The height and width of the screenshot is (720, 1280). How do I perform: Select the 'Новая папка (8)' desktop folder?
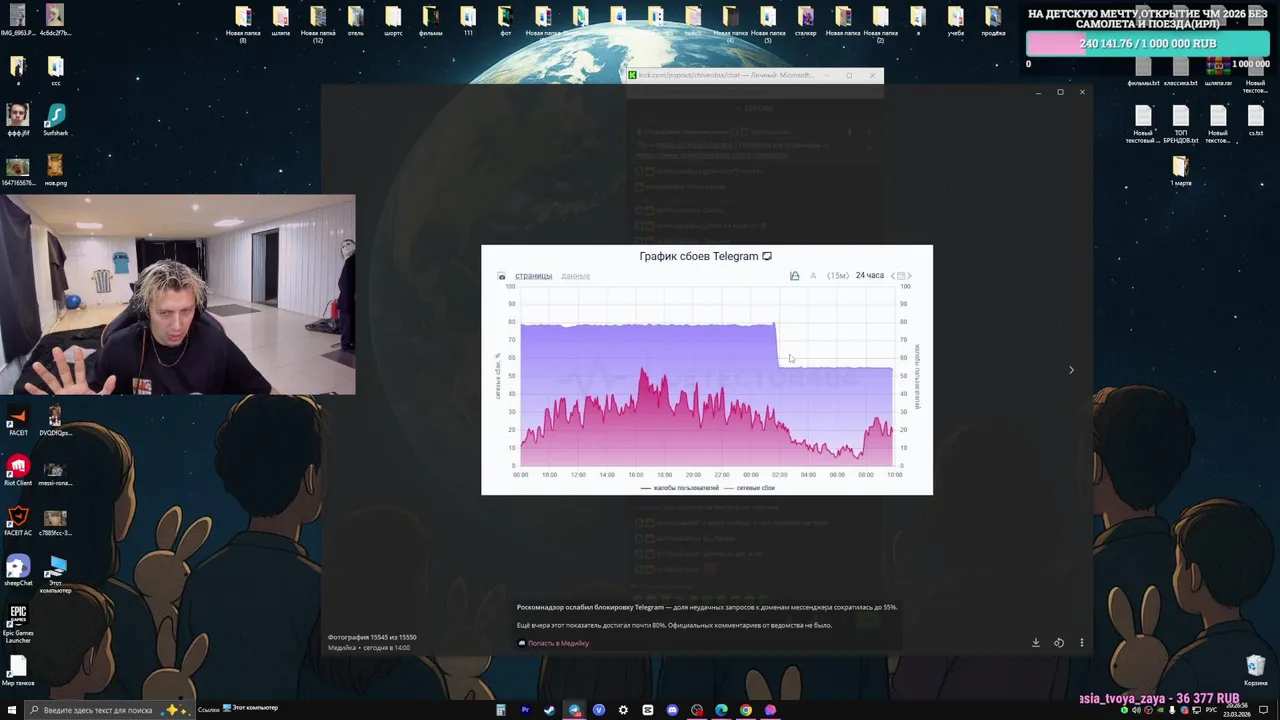(243, 24)
